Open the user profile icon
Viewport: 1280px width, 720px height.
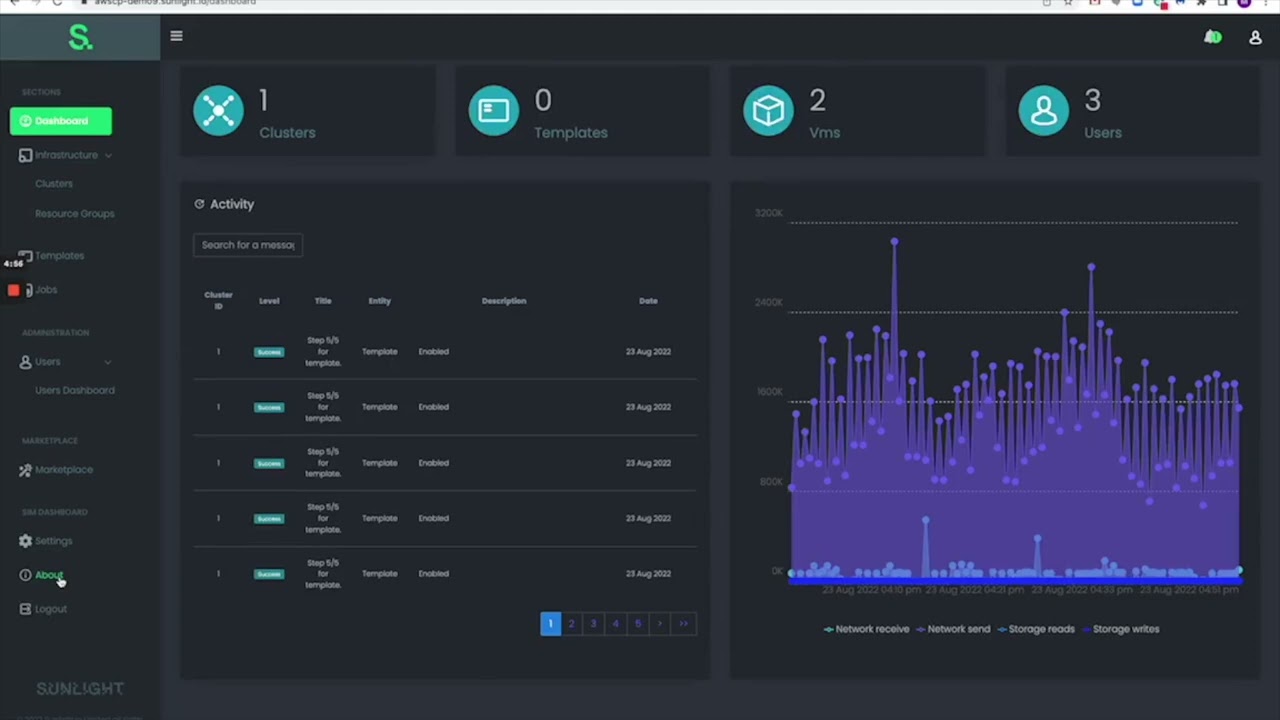1255,38
